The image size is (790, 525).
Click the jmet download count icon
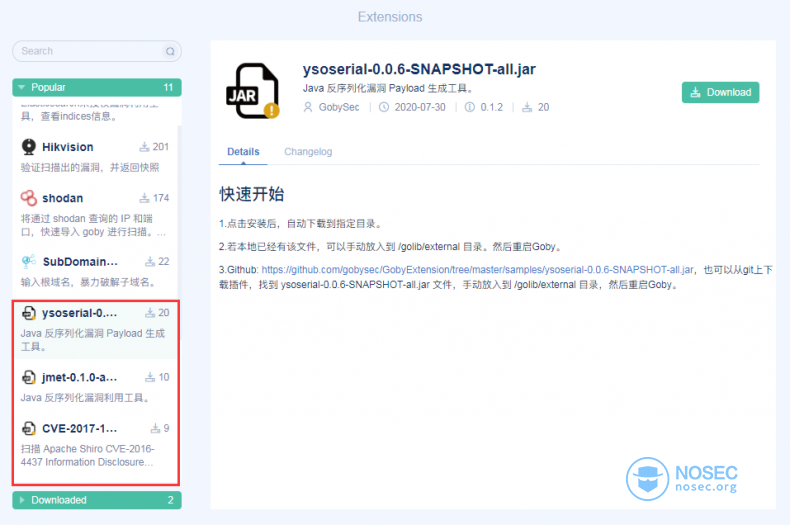coord(150,377)
